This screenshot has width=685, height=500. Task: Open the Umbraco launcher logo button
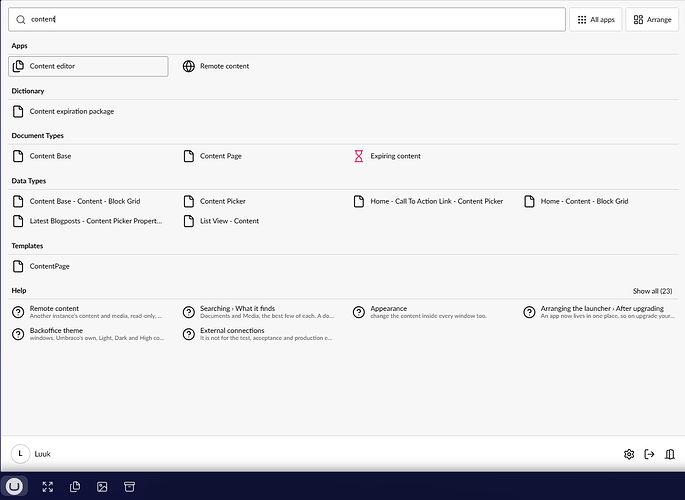tap(14, 486)
